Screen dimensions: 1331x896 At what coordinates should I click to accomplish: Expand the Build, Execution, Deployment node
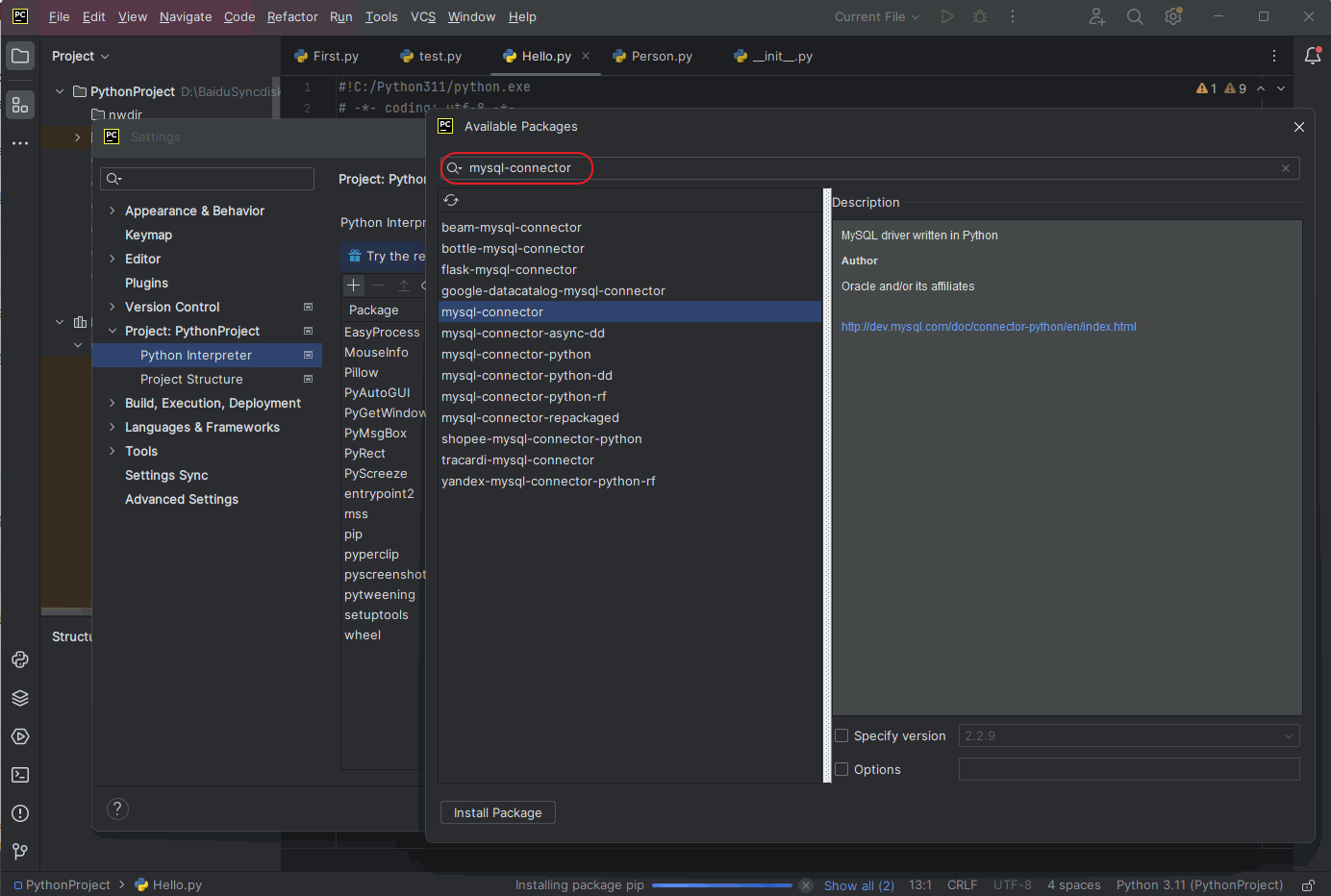[x=113, y=403]
